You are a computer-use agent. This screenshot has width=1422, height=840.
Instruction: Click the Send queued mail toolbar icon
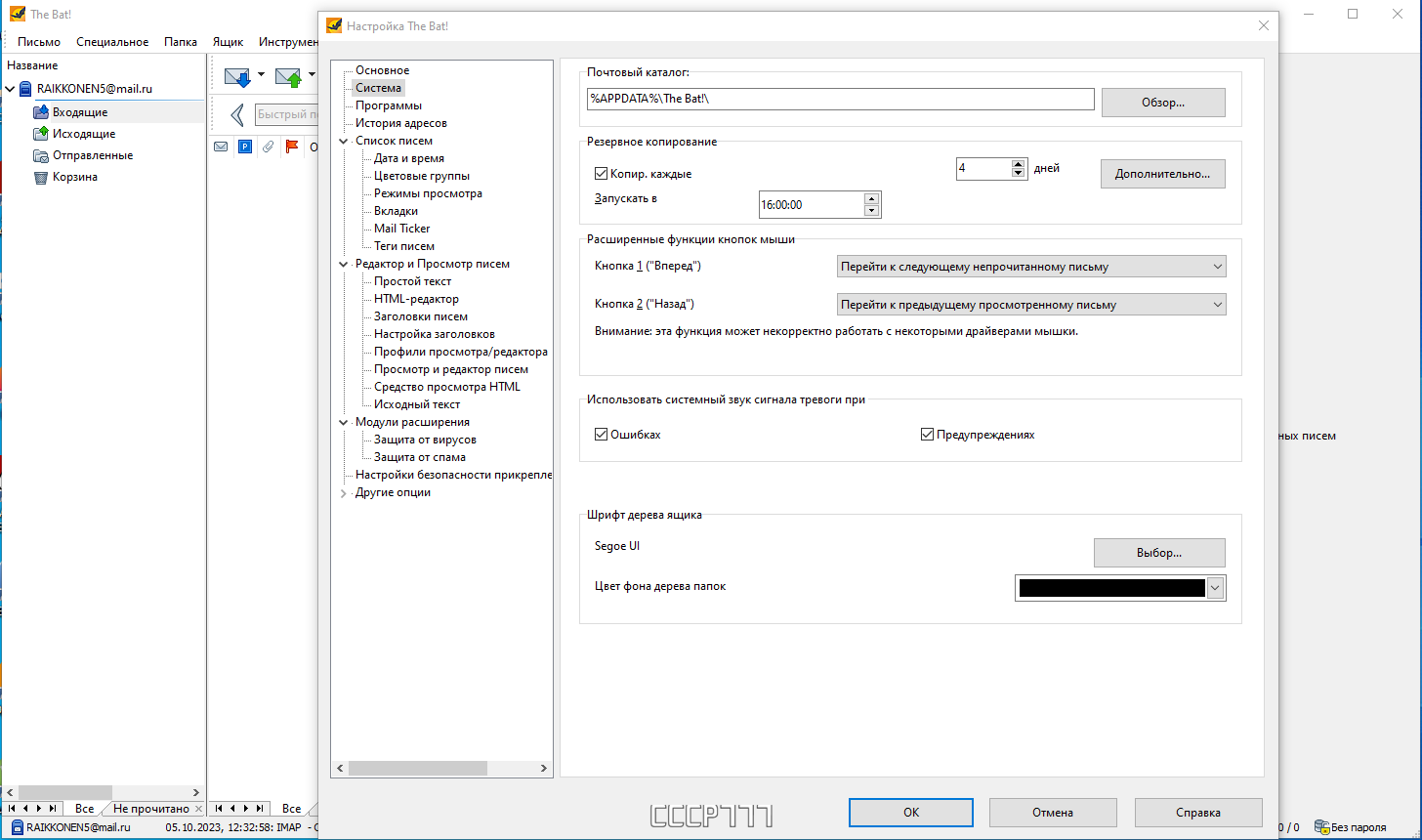(288, 76)
